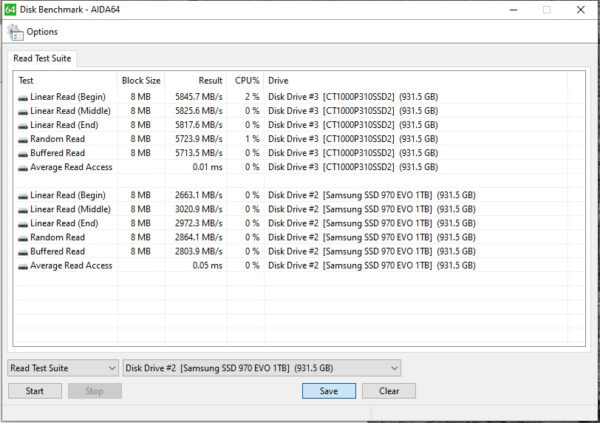Click Random Read label for Samsung SSD 970 EVO
Viewport: 600px width, 423px height.
tap(57, 237)
